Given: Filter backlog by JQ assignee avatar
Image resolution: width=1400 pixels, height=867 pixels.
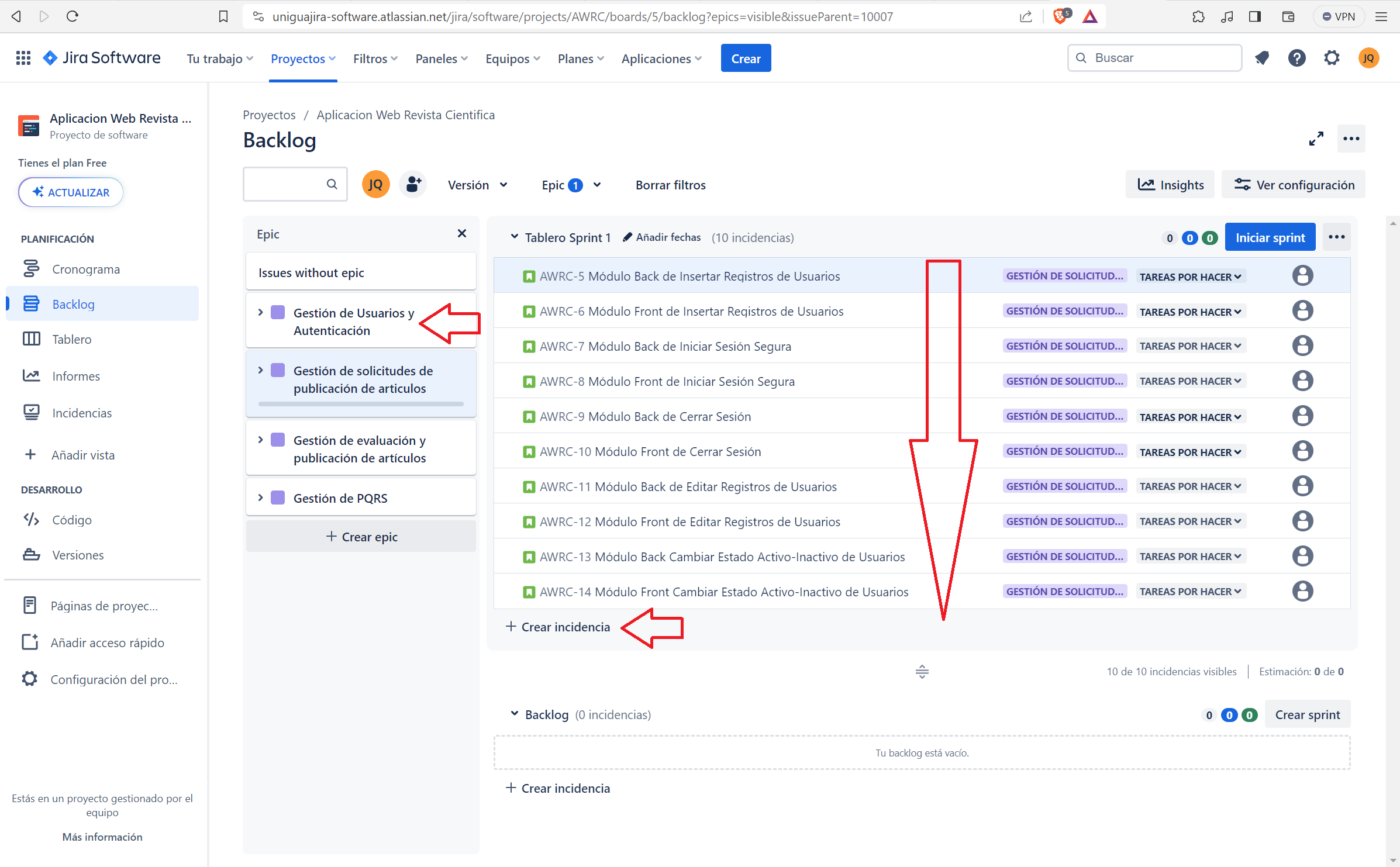Looking at the screenshot, I should coord(375,185).
